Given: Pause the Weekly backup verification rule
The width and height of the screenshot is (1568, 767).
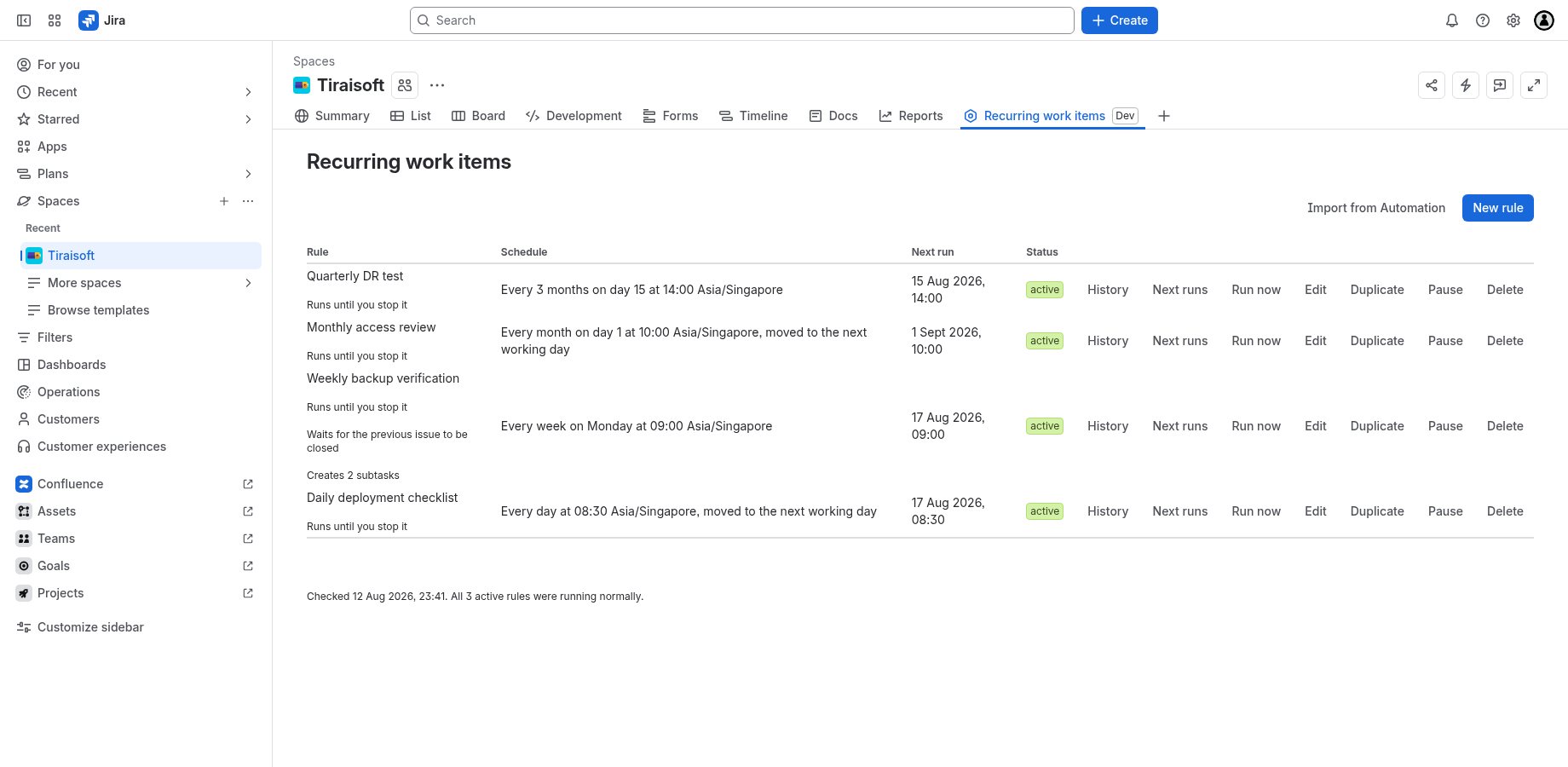Looking at the screenshot, I should (x=1445, y=426).
